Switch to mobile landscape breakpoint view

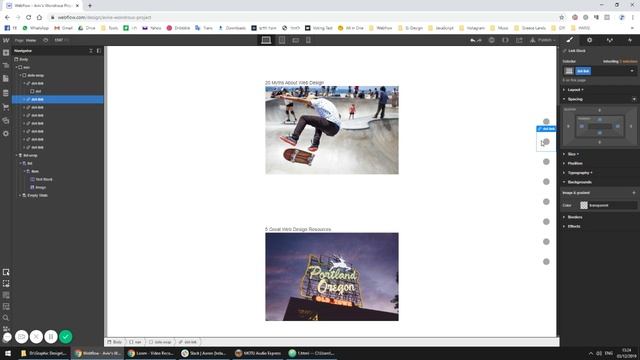(x=296, y=40)
